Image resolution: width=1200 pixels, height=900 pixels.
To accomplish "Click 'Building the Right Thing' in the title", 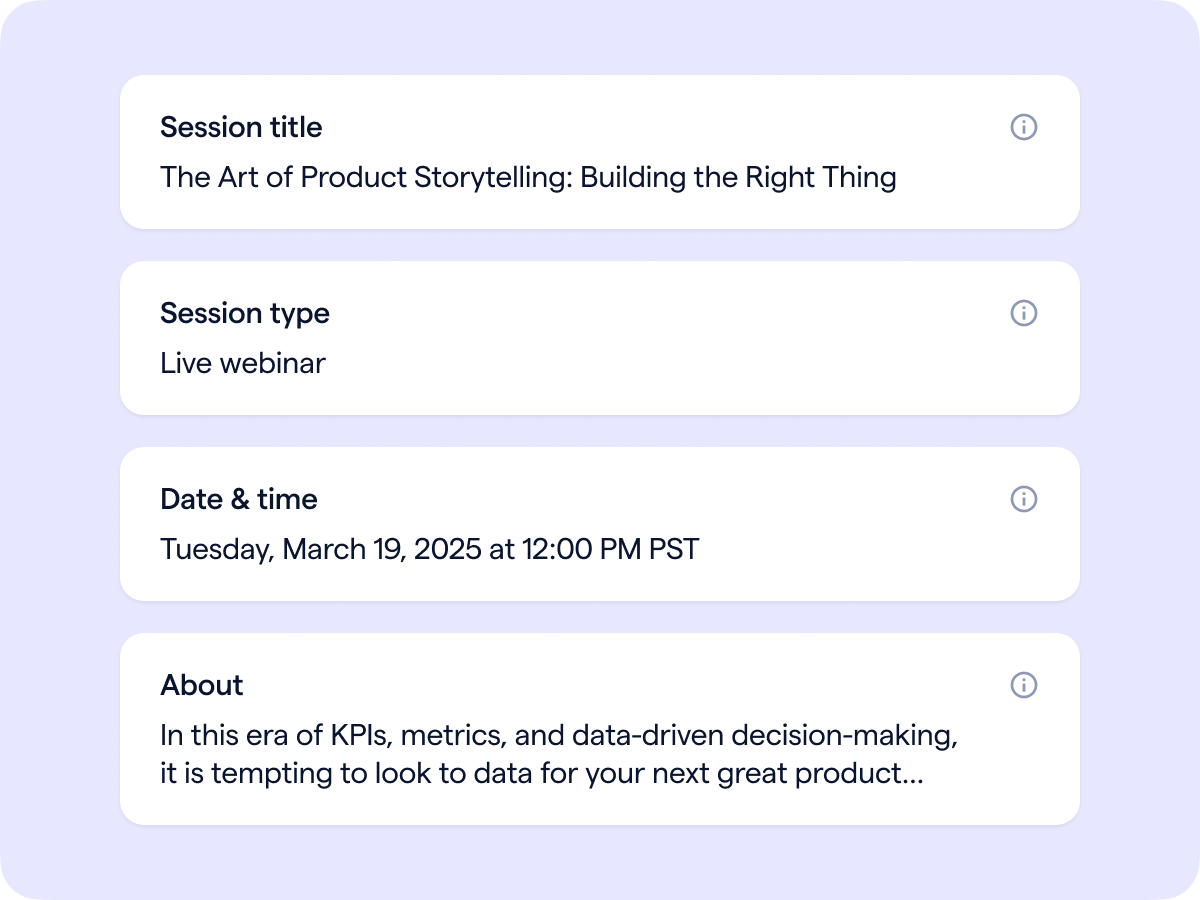I will point(738,177).
